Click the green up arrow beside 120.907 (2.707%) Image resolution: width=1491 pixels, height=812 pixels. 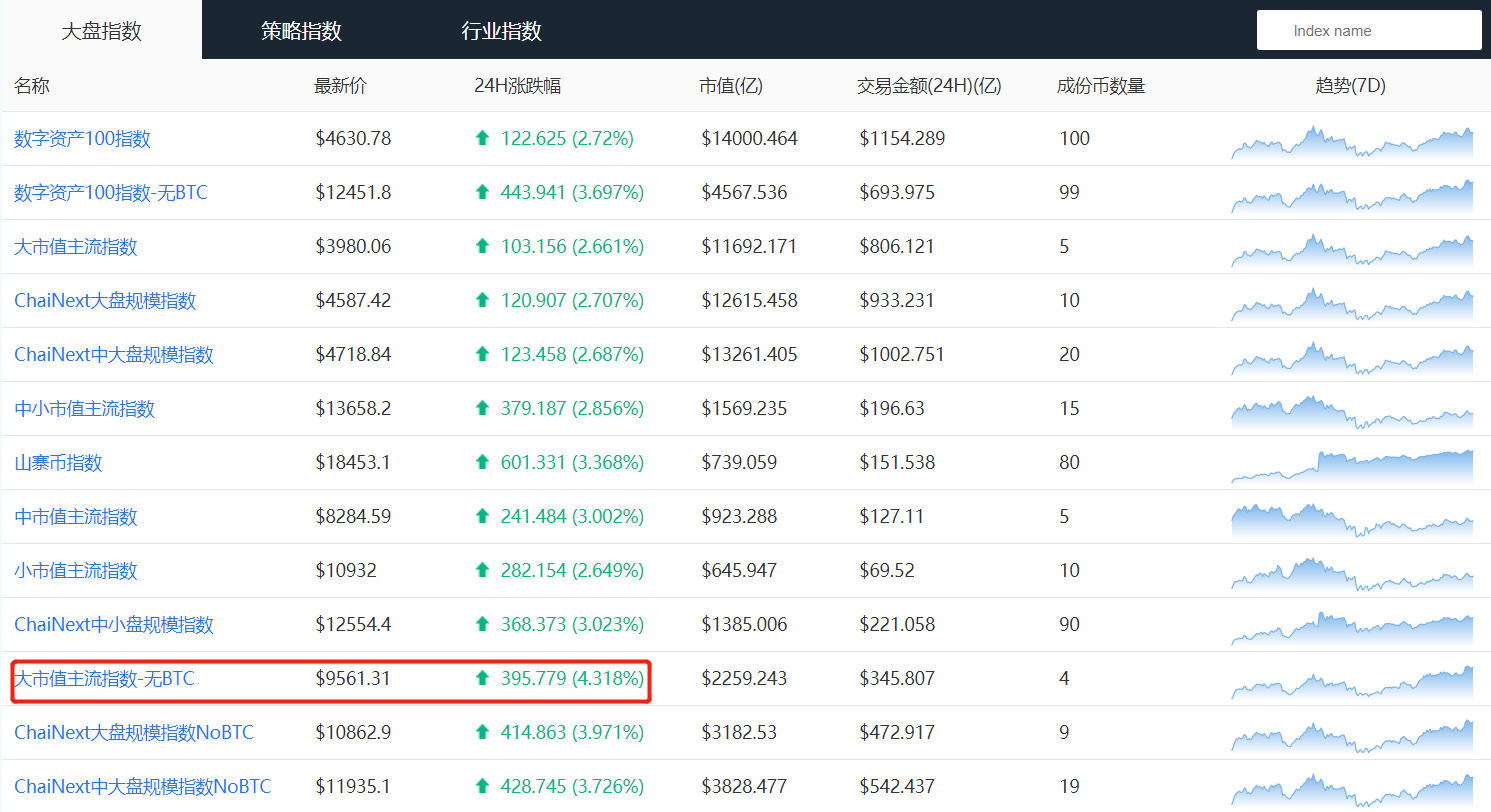pyautogui.click(x=483, y=300)
